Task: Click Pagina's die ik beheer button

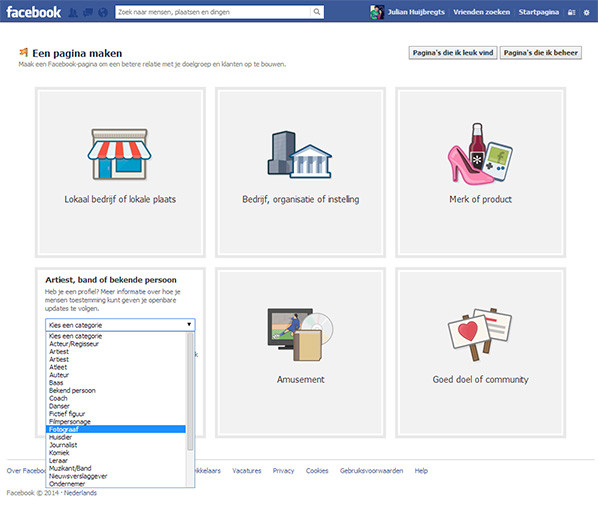Action: point(541,53)
